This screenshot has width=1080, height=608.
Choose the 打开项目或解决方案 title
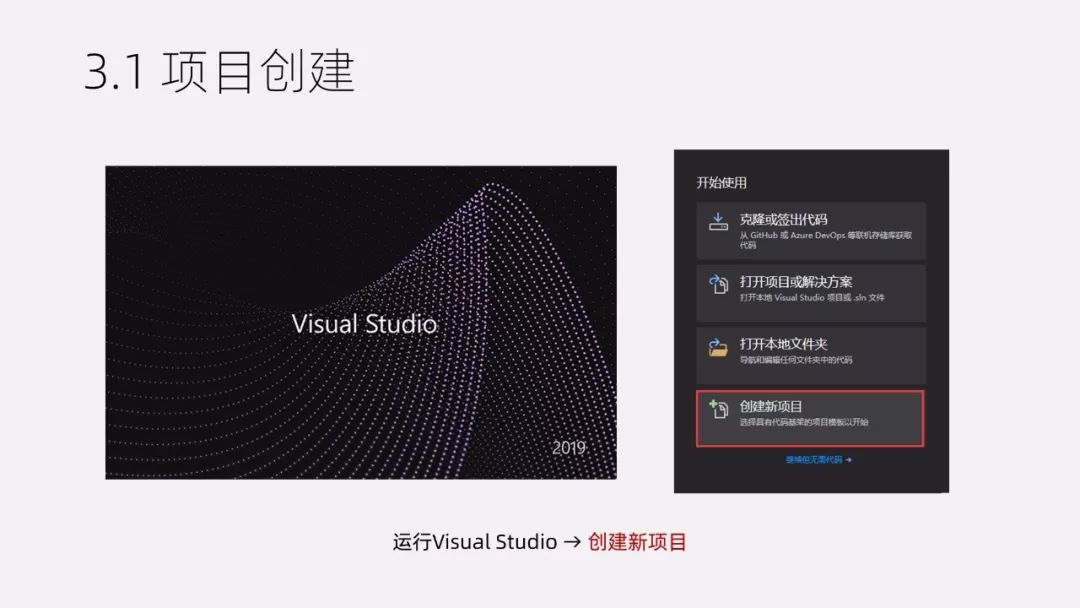(795, 282)
